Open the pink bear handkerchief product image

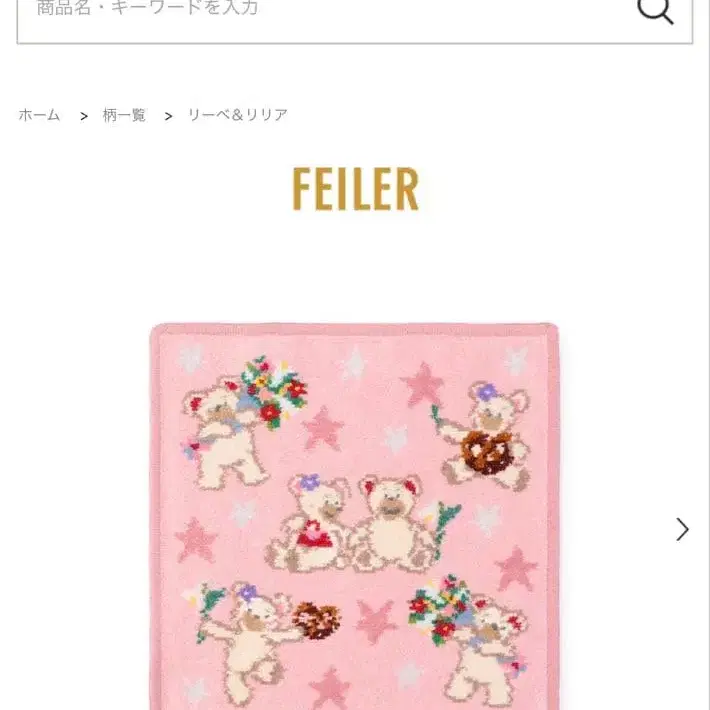(x=355, y=516)
